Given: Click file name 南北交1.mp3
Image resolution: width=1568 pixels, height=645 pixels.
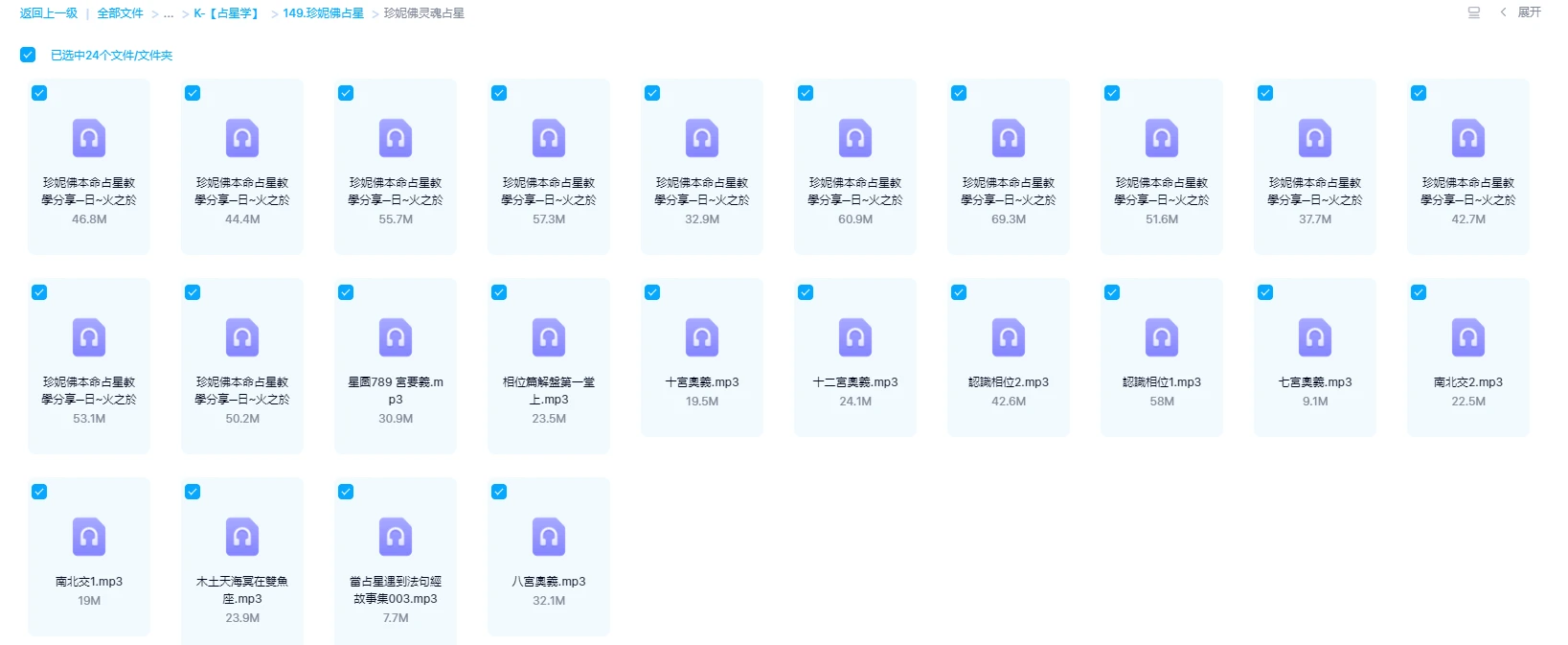Looking at the screenshot, I should coord(89,581).
